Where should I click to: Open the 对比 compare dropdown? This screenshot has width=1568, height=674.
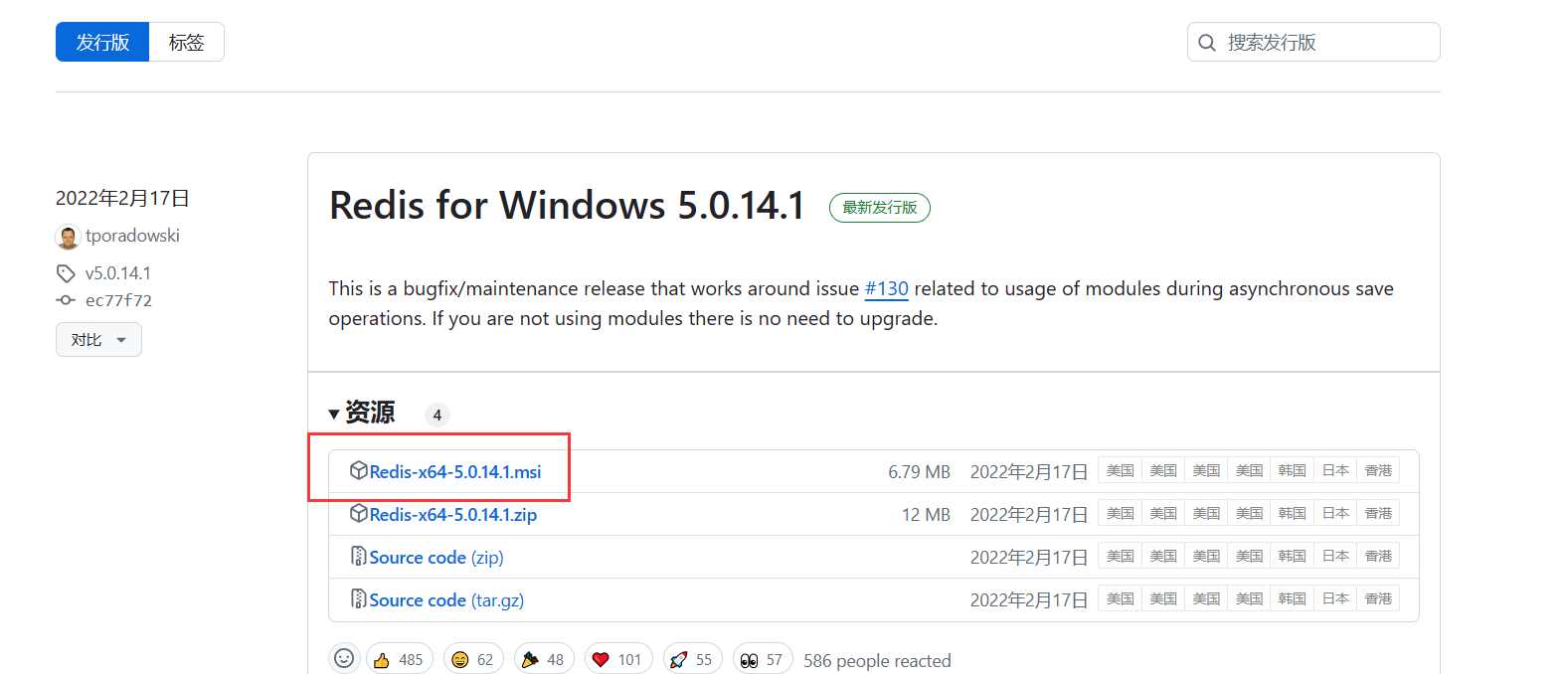point(98,340)
